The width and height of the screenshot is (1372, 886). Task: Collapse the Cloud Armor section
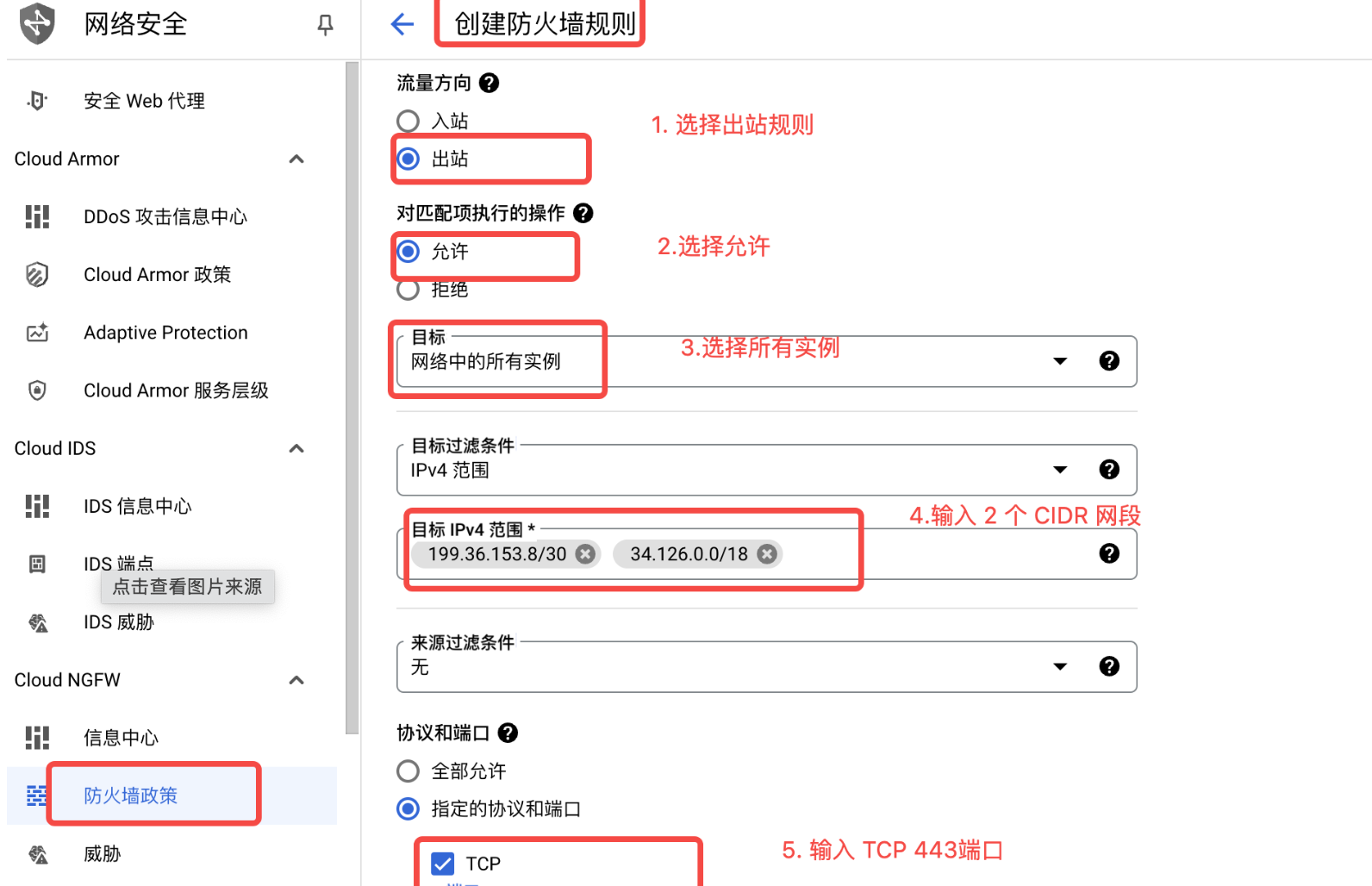point(296,159)
